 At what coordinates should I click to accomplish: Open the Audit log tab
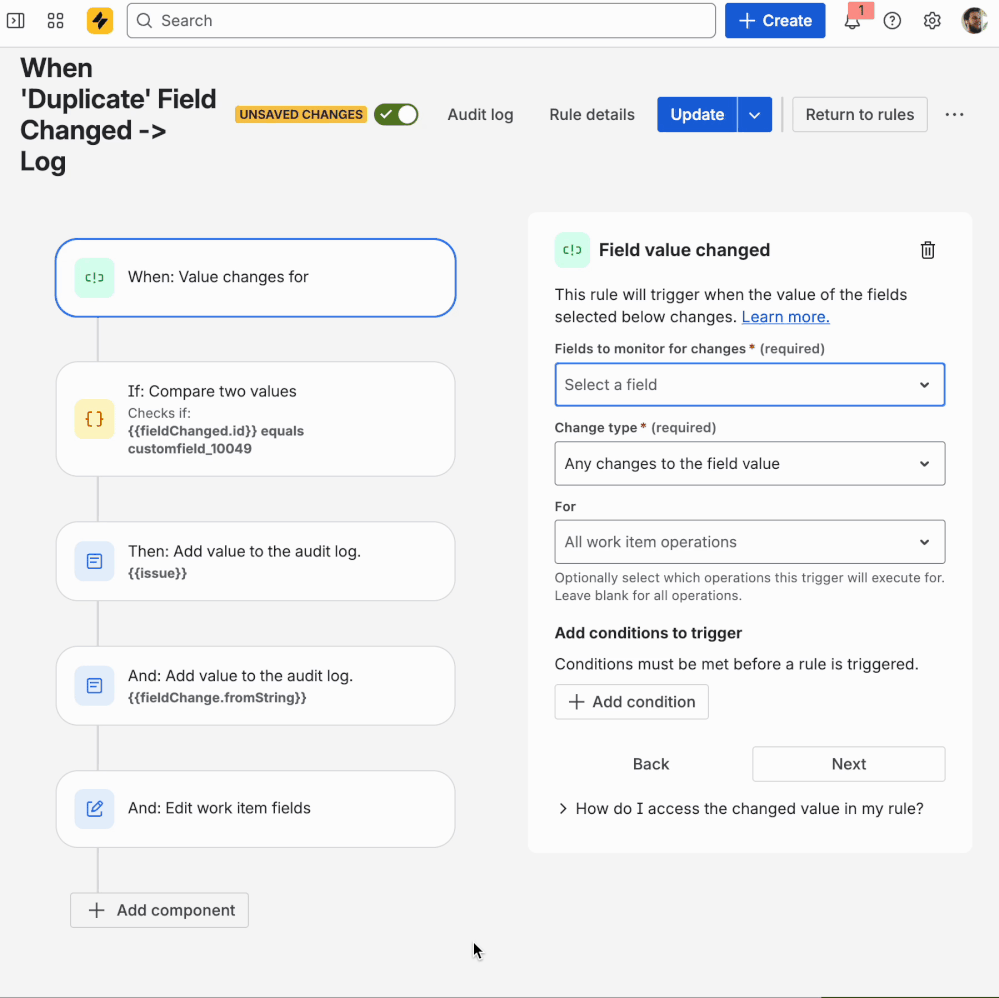pyautogui.click(x=480, y=115)
